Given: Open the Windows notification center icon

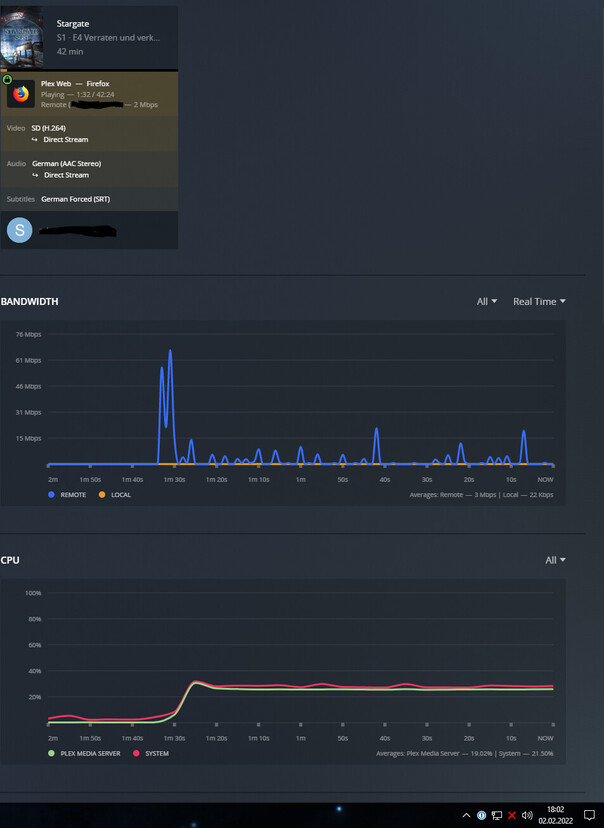Looking at the screenshot, I should 590,815.
